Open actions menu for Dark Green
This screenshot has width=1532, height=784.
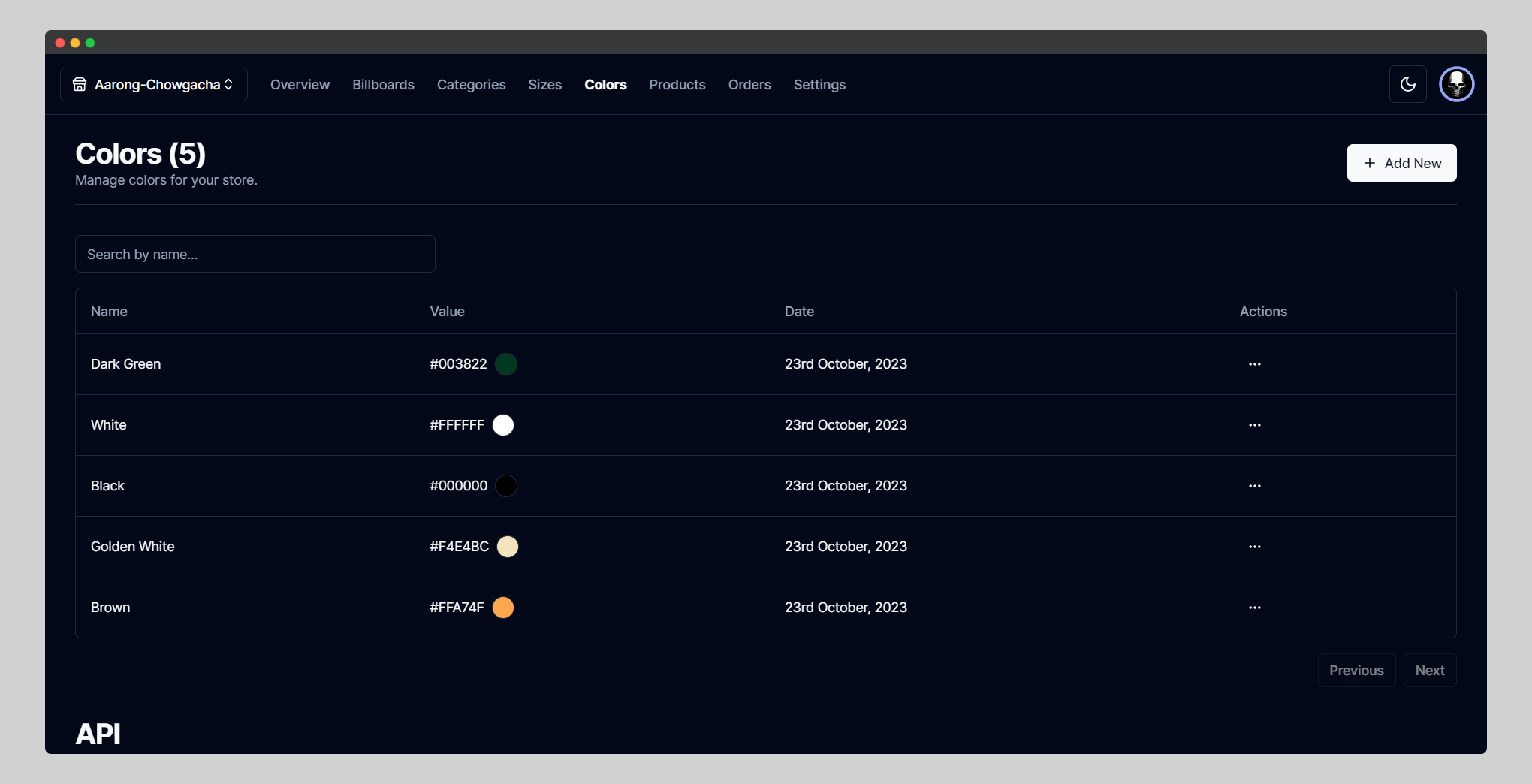pyautogui.click(x=1255, y=364)
